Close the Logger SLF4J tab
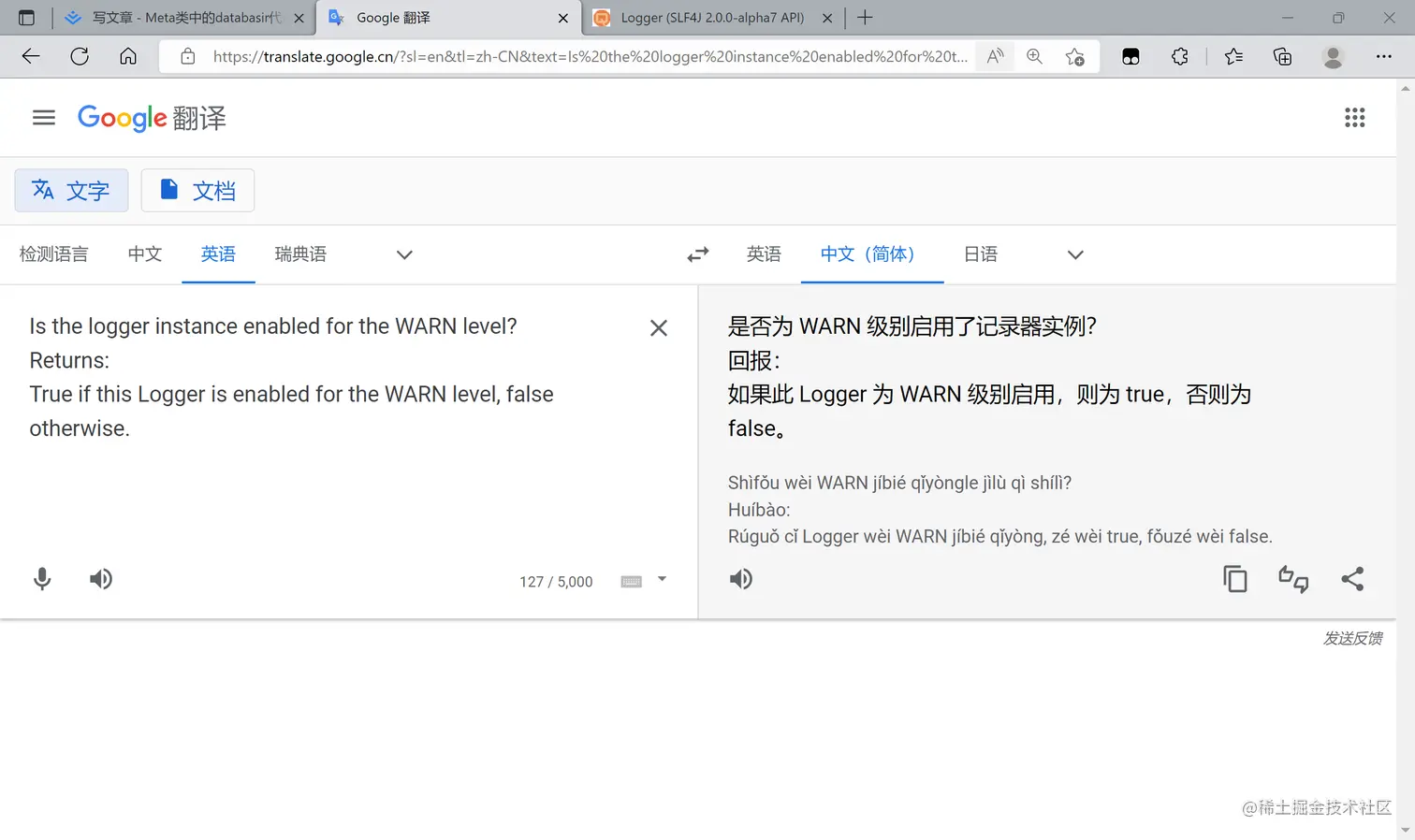This screenshot has width=1415, height=840. 827,18
